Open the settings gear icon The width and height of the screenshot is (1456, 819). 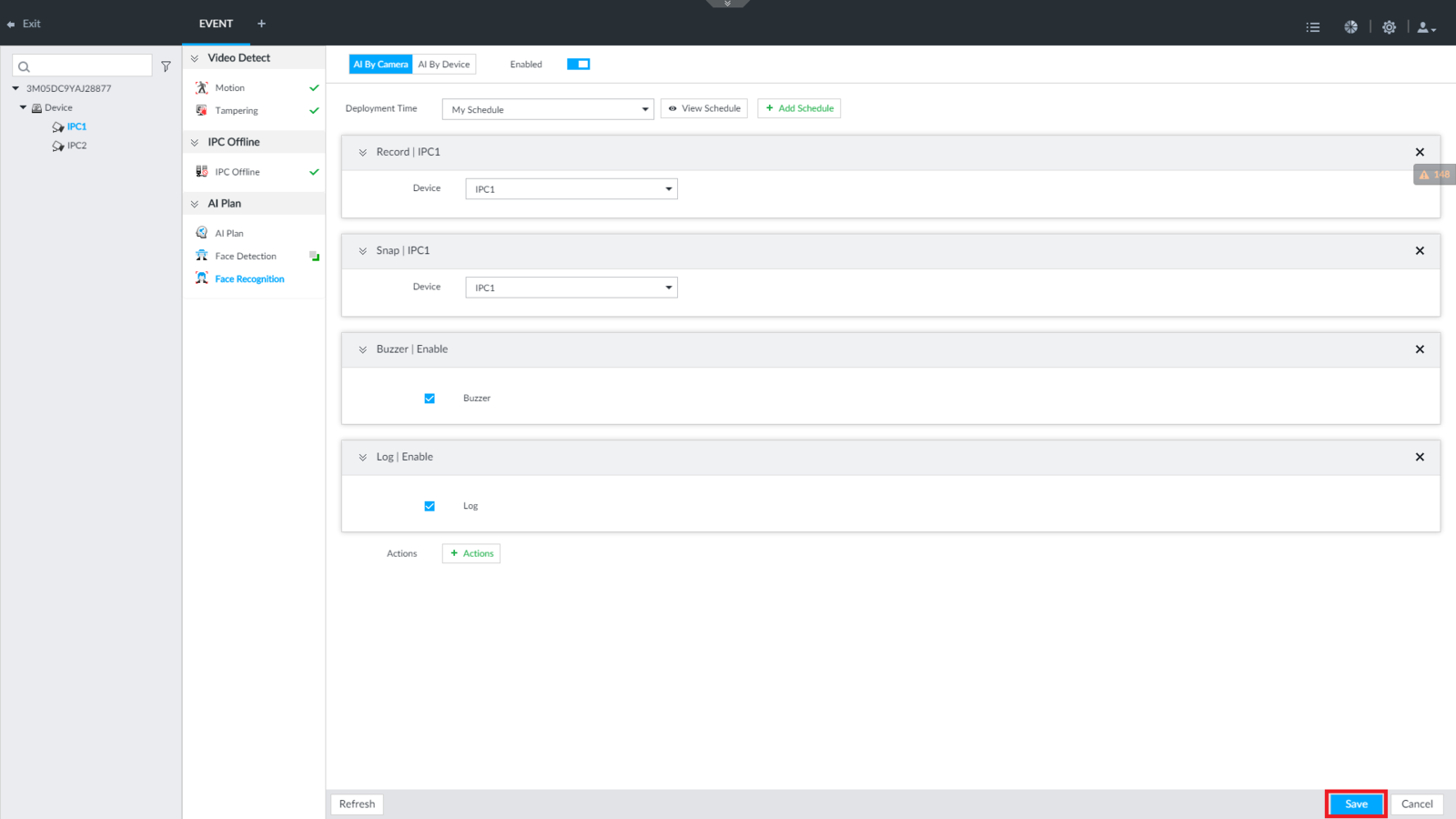pyautogui.click(x=1389, y=27)
